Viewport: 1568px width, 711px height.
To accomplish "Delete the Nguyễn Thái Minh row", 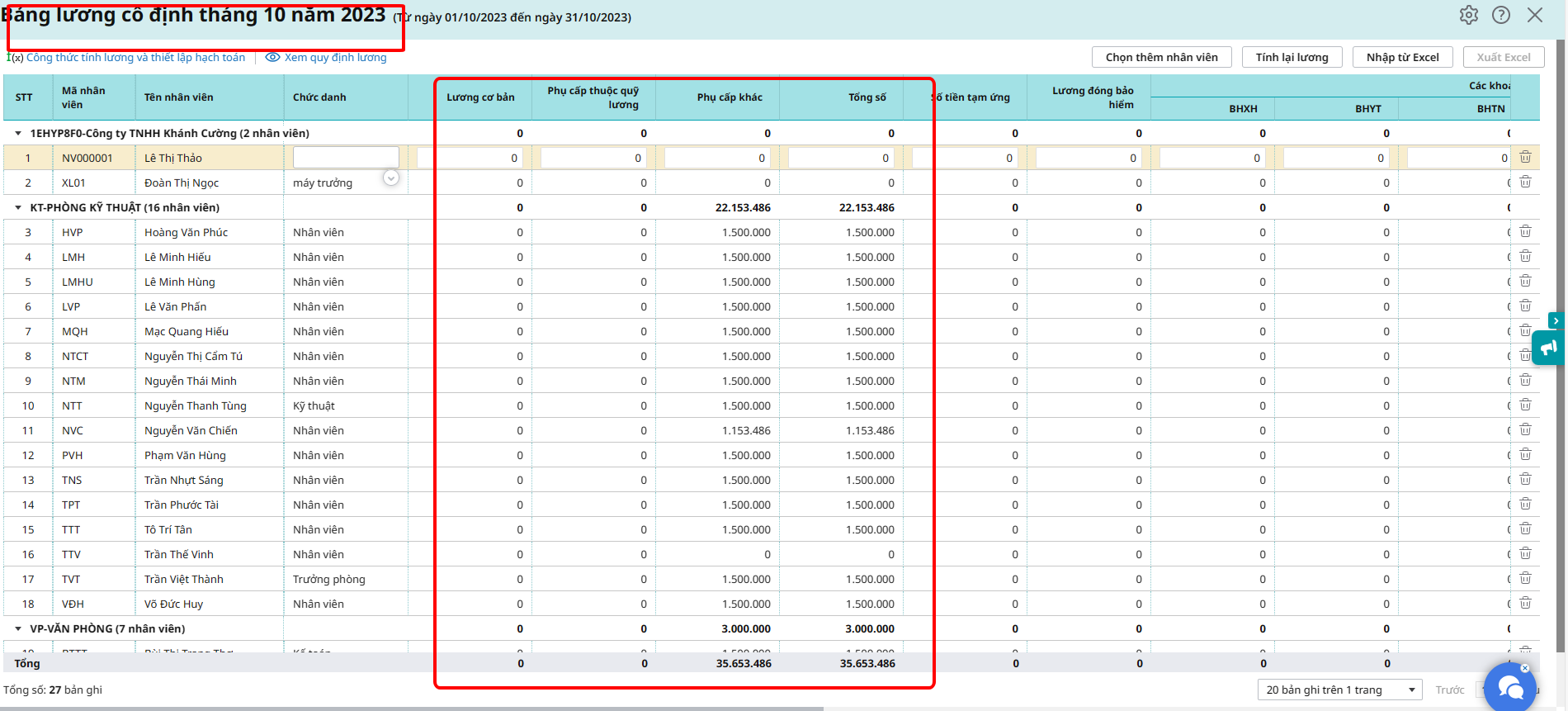I will click(1525, 380).
